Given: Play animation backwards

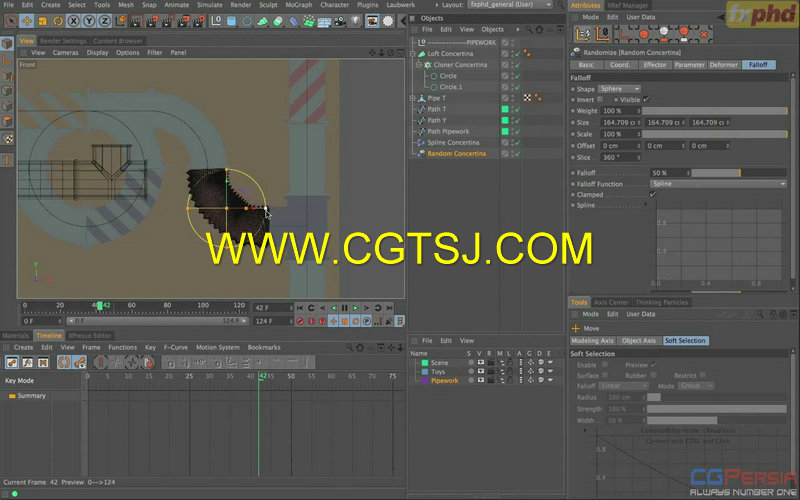Looking at the screenshot, I should pos(334,308).
